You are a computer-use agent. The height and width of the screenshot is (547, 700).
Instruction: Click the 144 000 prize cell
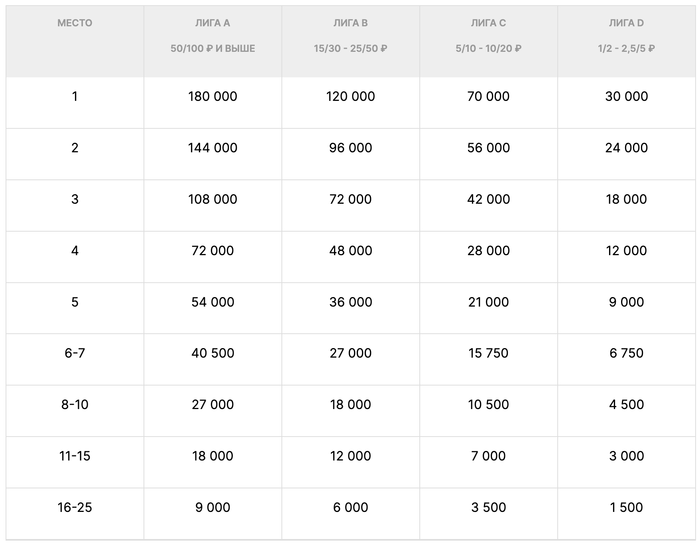point(213,148)
